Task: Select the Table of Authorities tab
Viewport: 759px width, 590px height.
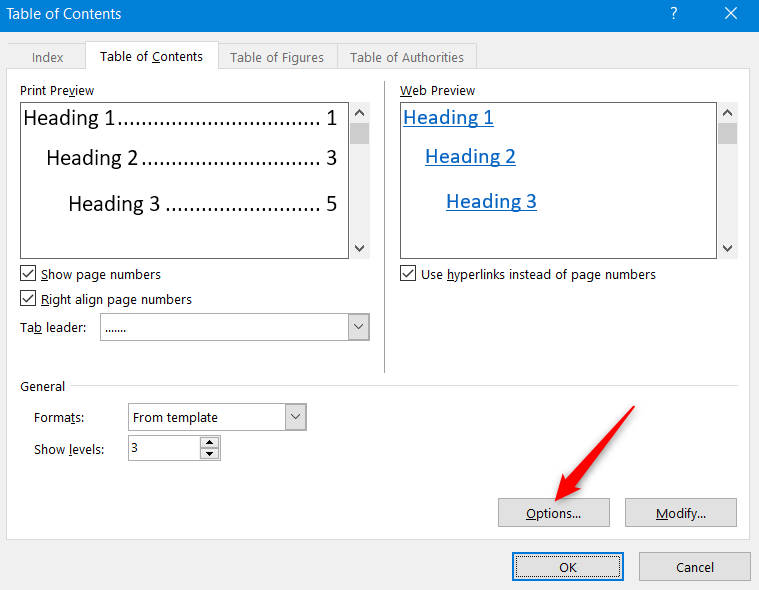Action: coord(406,57)
